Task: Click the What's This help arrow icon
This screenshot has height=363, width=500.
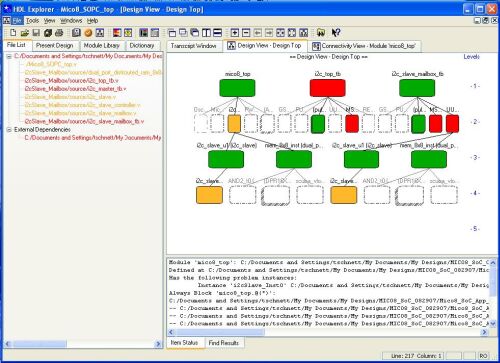Action: (x=336, y=33)
